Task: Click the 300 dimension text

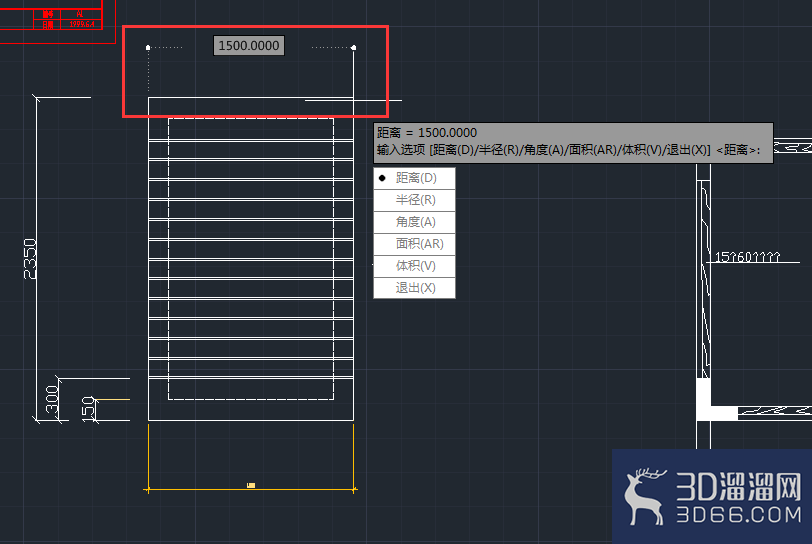Action: click(x=52, y=399)
